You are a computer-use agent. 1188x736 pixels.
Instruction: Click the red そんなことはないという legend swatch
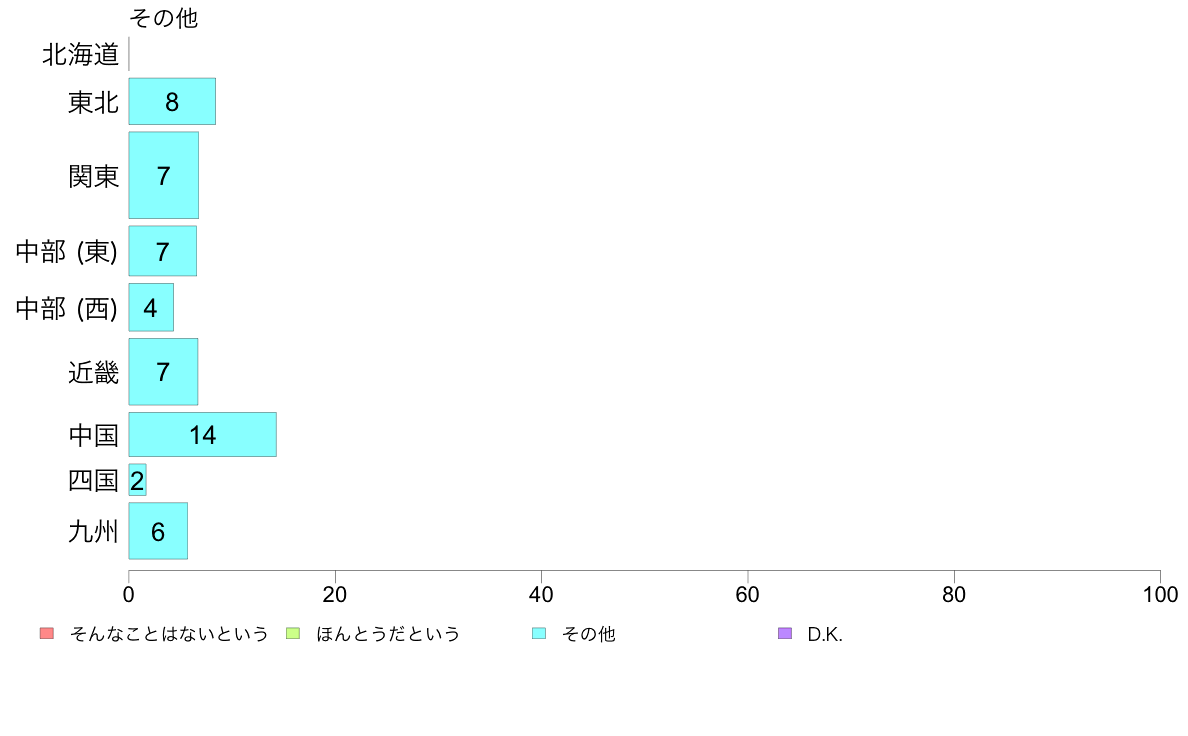pyautogui.click(x=47, y=633)
